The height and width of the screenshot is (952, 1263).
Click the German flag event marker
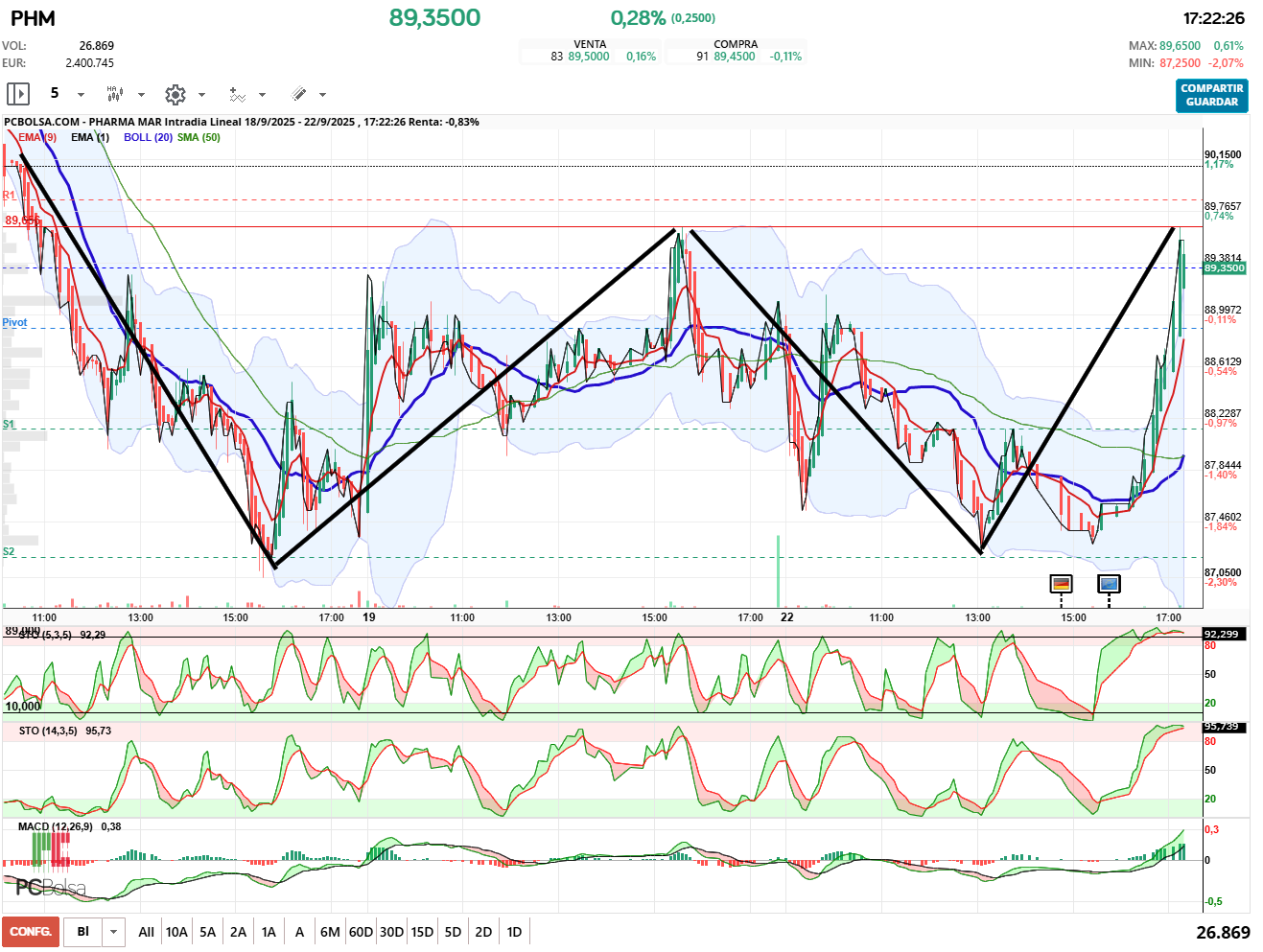(x=1061, y=584)
